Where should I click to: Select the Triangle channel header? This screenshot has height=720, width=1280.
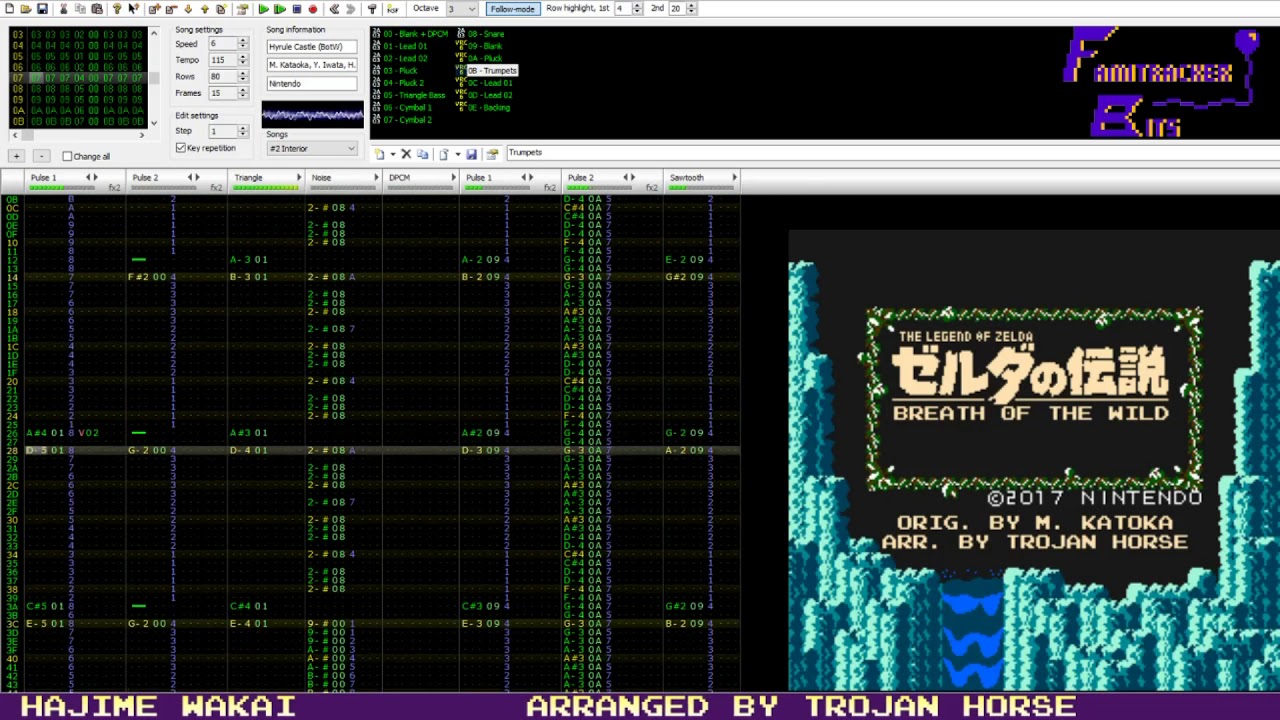coord(264,181)
